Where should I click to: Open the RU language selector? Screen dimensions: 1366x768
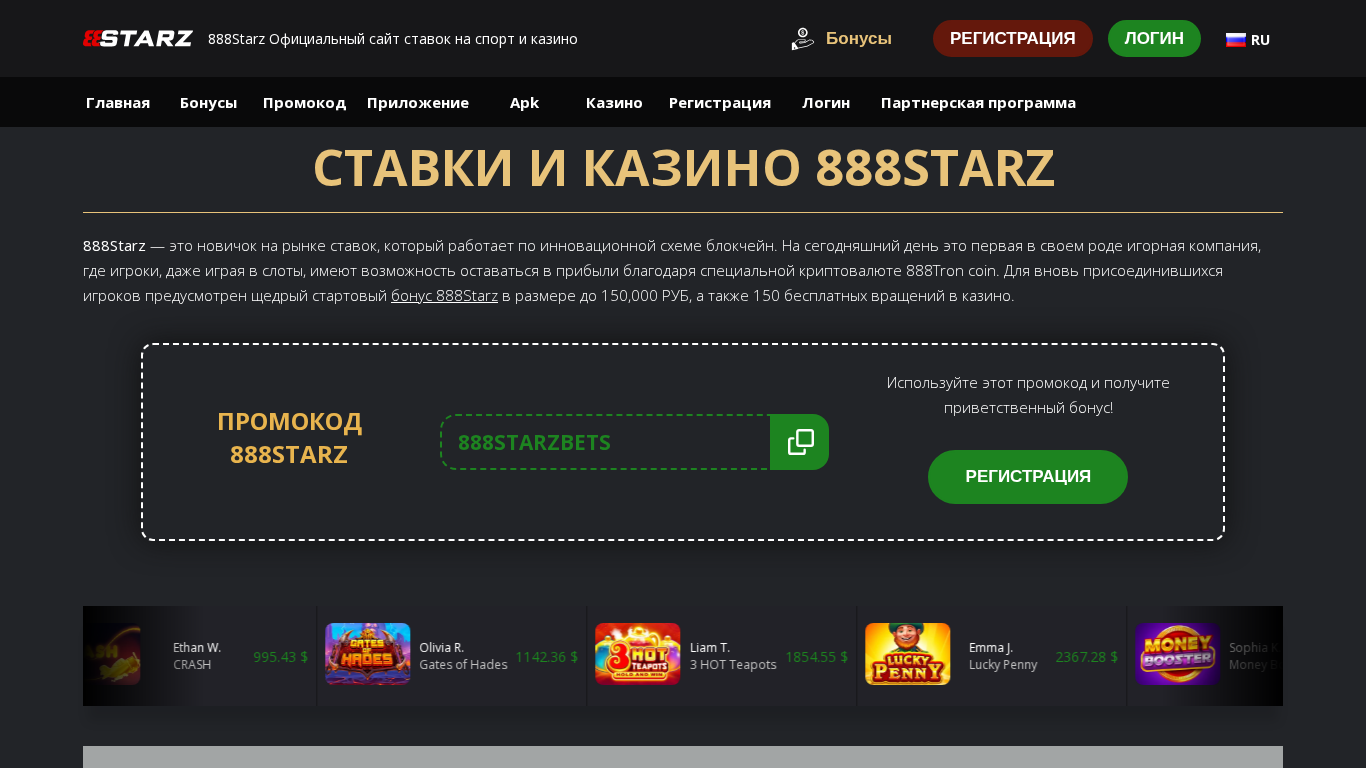pyautogui.click(x=1248, y=40)
